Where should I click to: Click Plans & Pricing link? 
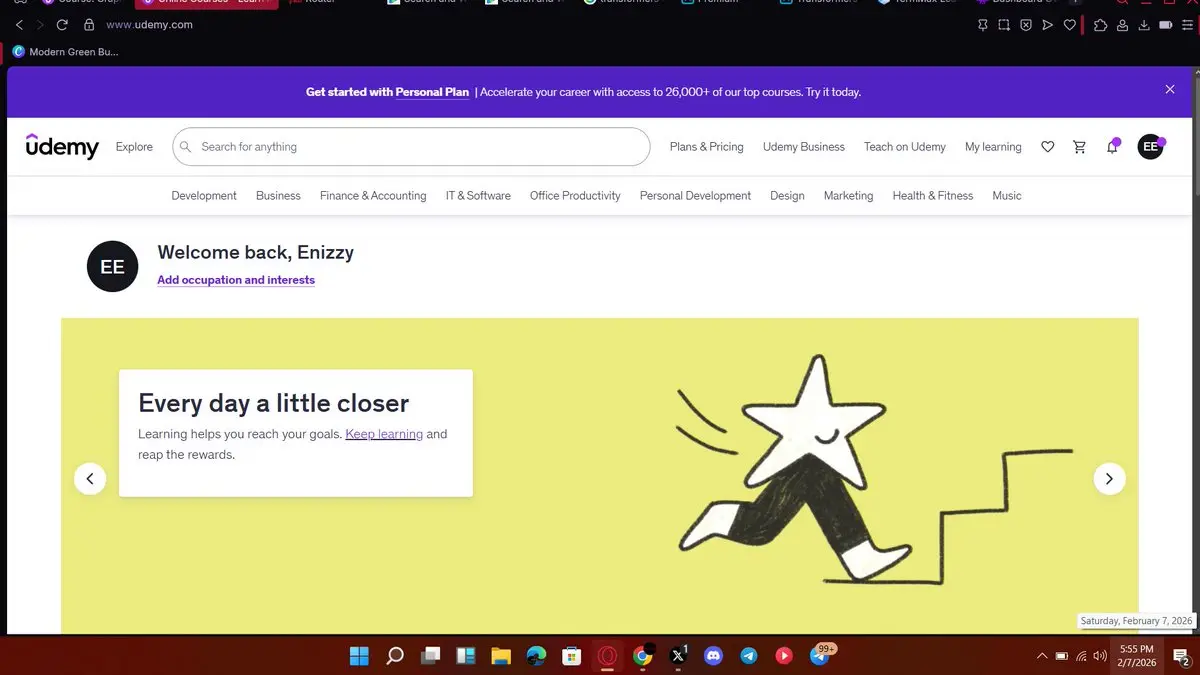click(x=707, y=147)
